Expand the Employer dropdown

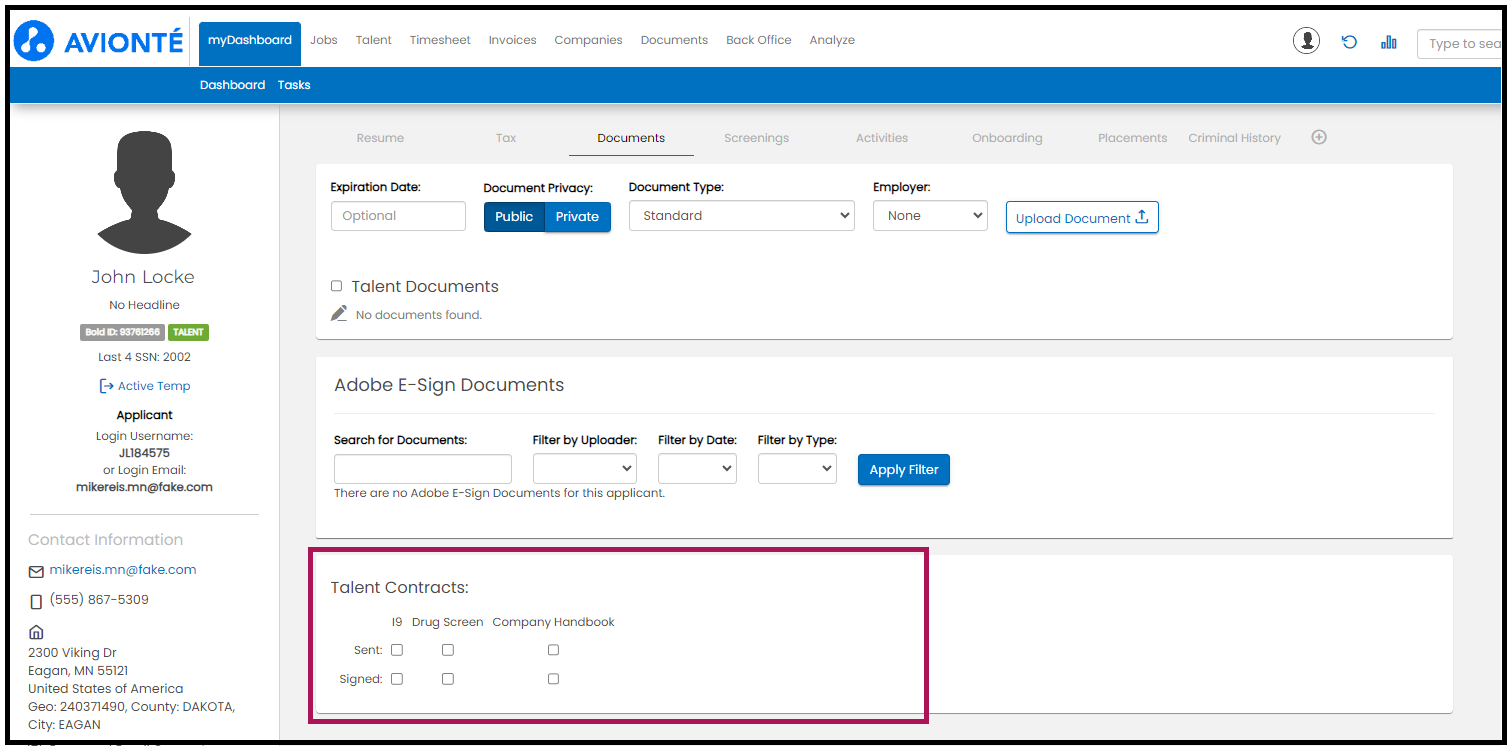click(929, 216)
